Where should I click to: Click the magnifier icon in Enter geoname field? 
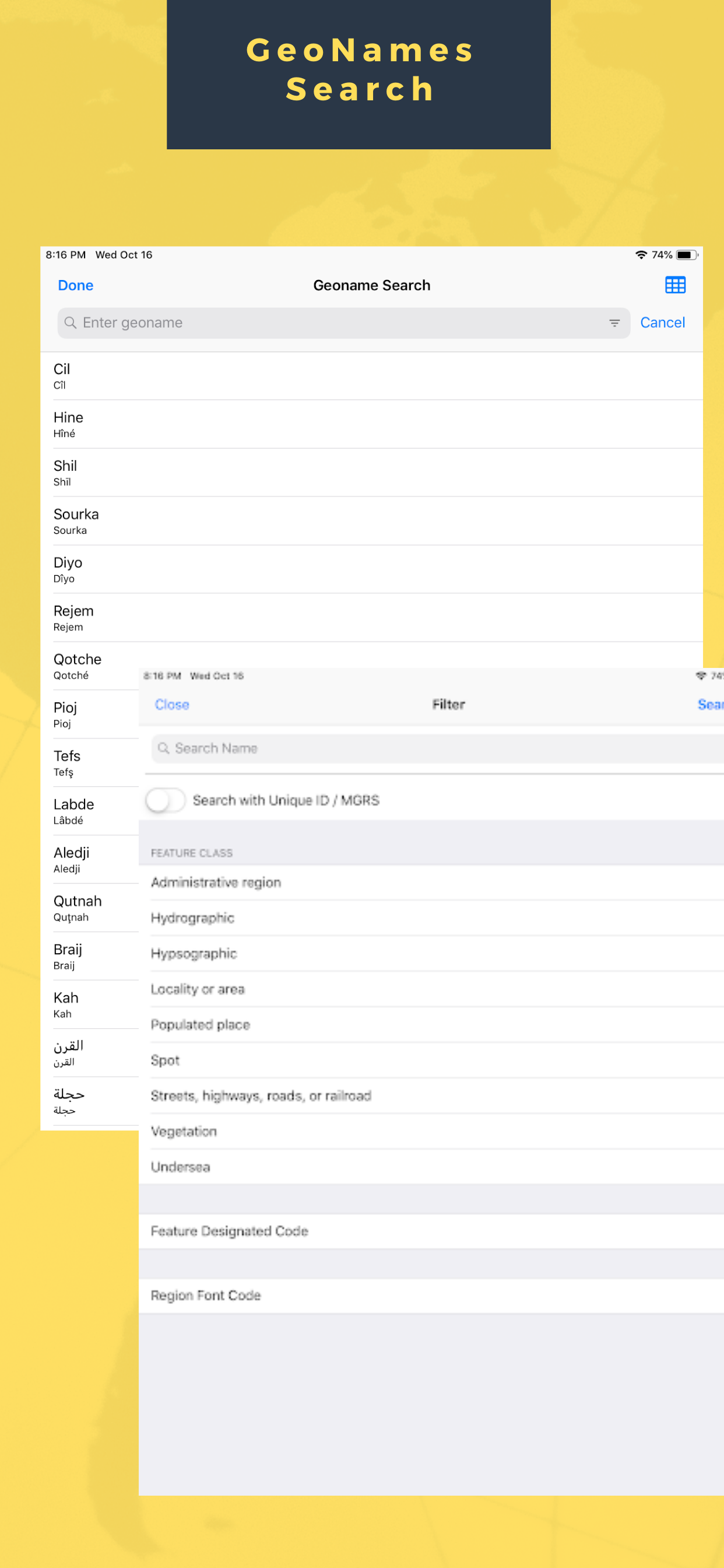click(x=71, y=323)
